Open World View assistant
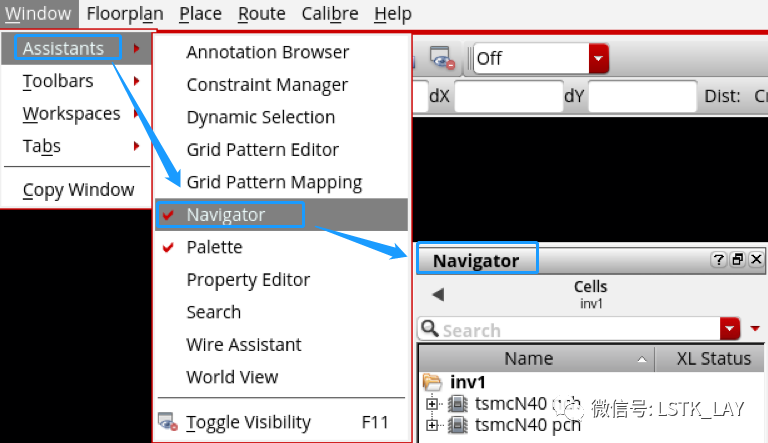 click(x=282, y=377)
